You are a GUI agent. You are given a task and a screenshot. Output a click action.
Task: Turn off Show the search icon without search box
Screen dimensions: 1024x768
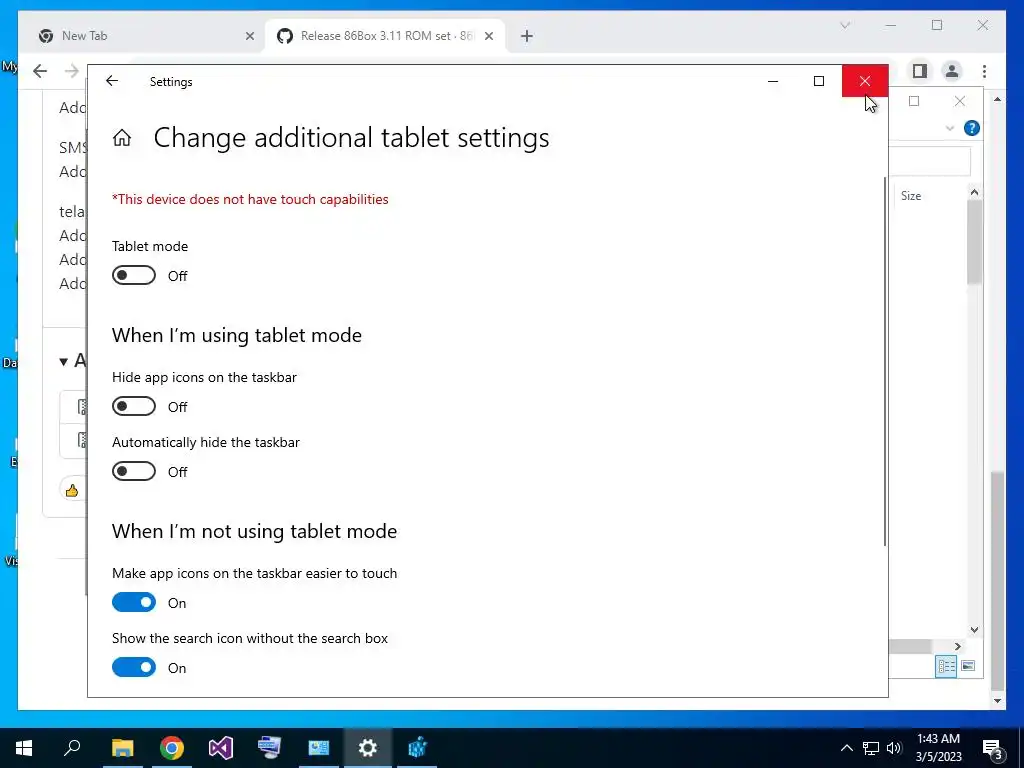pos(134,667)
